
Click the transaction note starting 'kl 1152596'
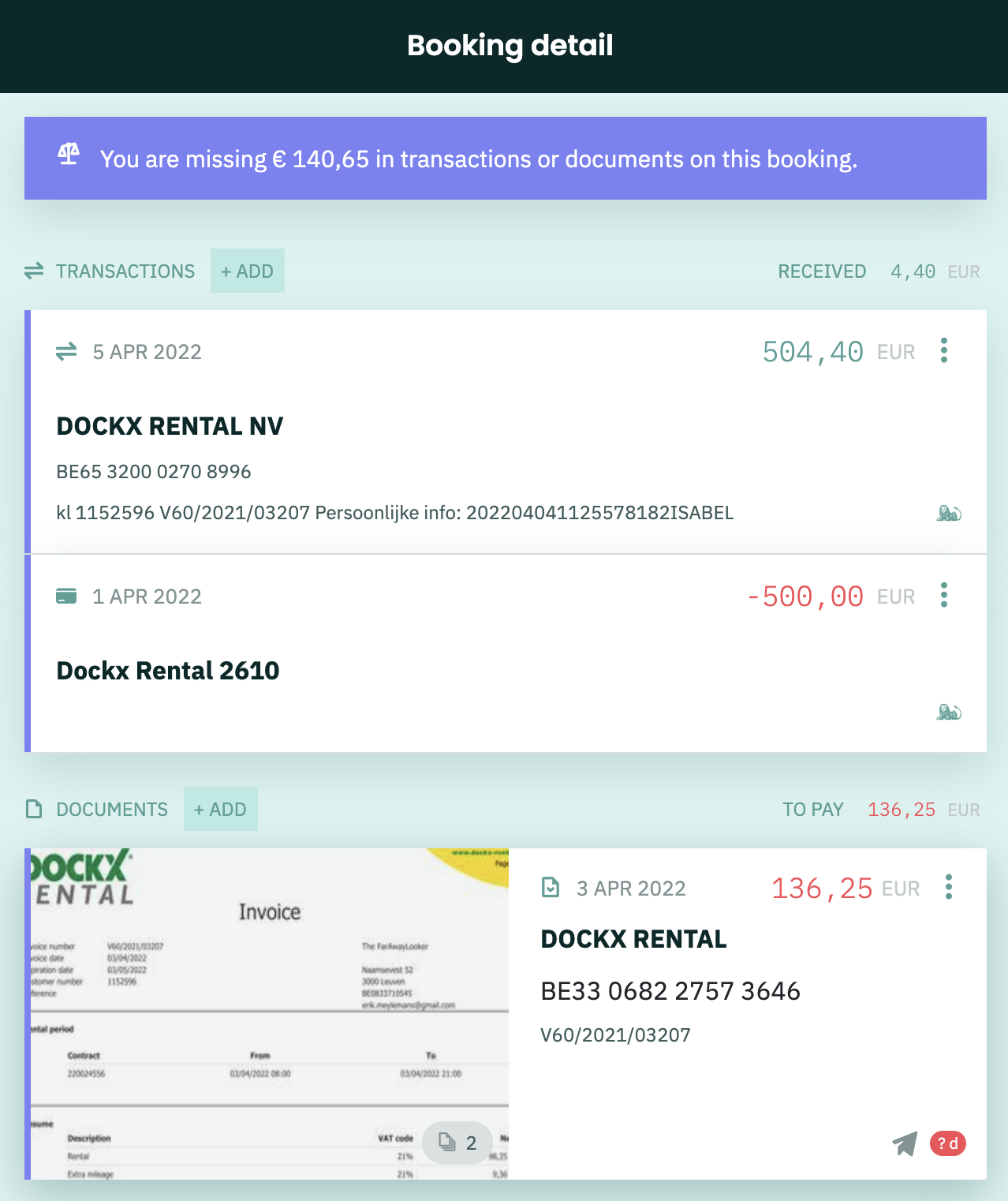395,513
